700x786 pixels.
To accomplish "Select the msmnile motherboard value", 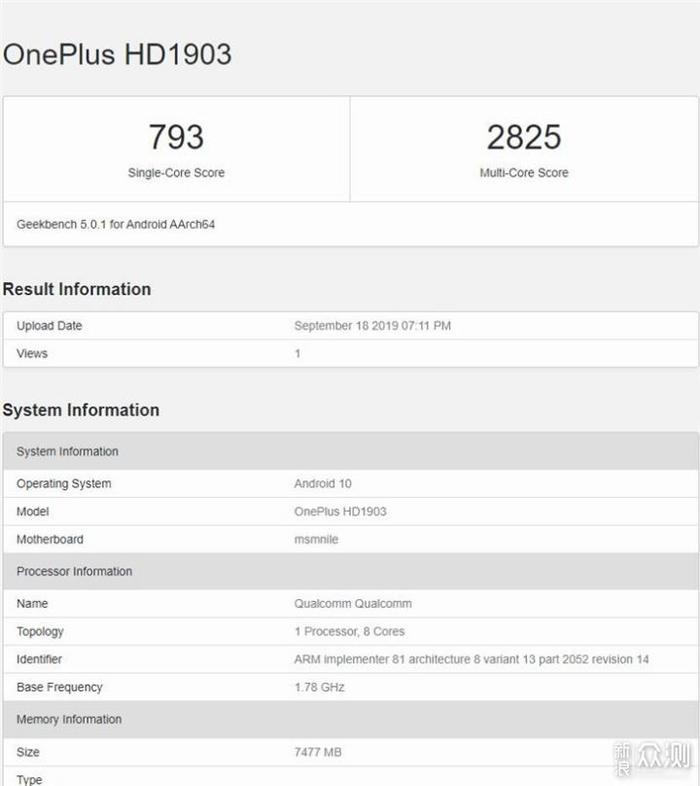I will click(316, 539).
